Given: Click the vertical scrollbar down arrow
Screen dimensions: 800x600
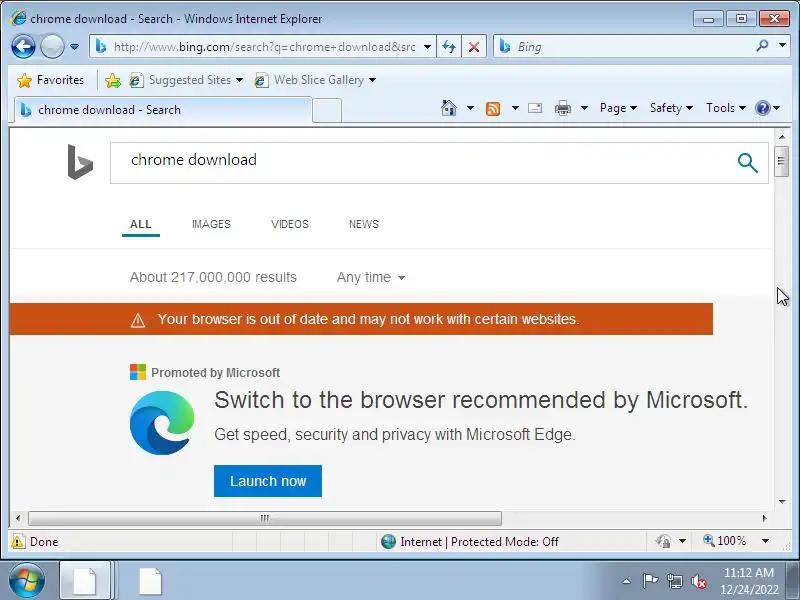Looking at the screenshot, I should click(x=782, y=502).
